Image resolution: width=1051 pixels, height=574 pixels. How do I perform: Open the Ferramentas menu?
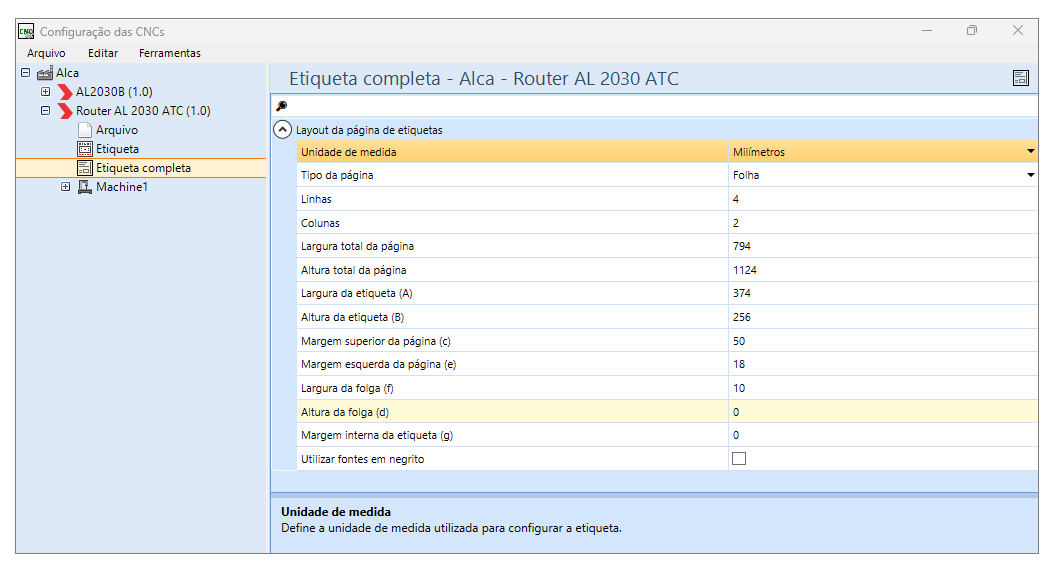(169, 53)
